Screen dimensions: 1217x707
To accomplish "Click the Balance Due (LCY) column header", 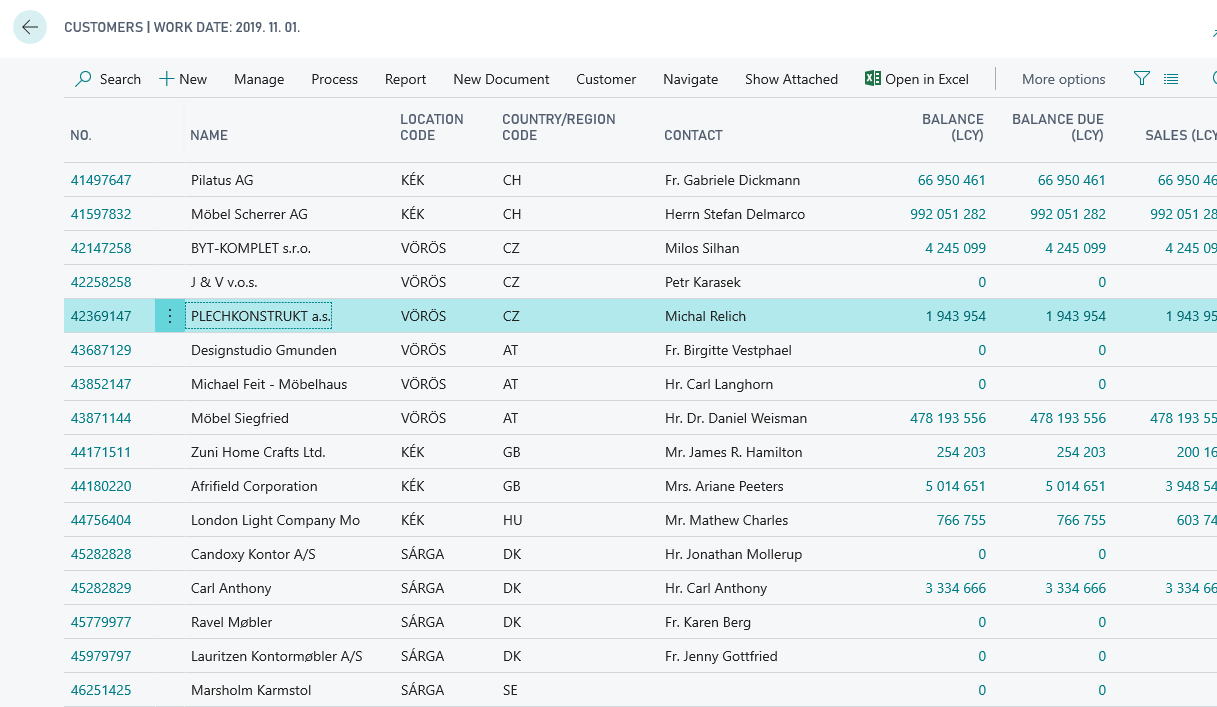I will click(1058, 127).
